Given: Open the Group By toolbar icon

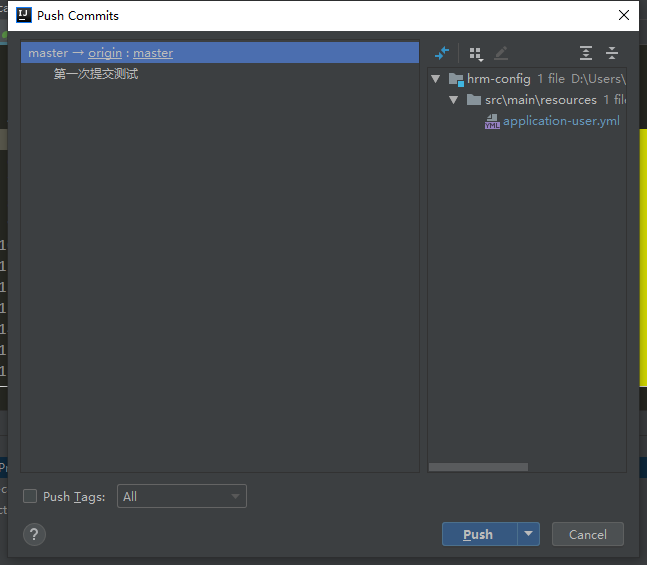Looking at the screenshot, I should tap(475, 53).
